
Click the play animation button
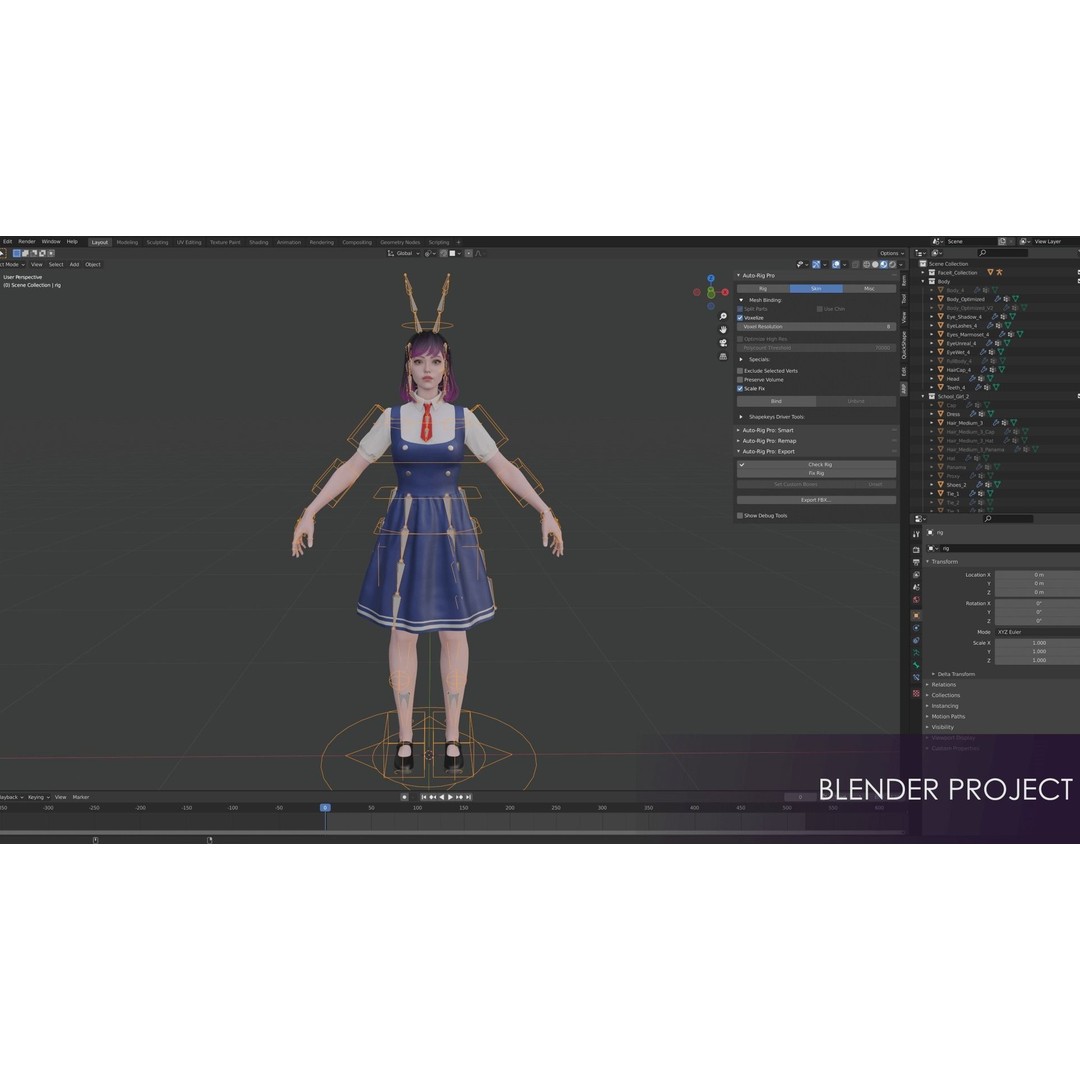[x=450, y=797]
